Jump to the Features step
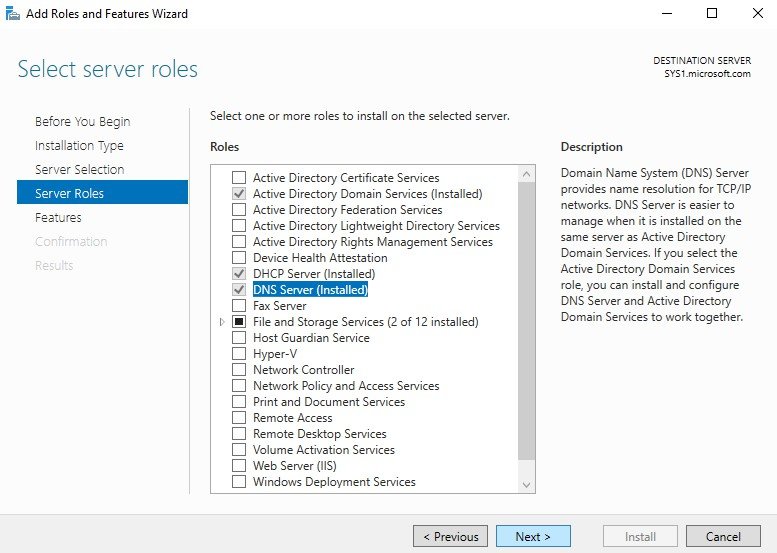Screen dimensions: 777x553 coord(58,218)
